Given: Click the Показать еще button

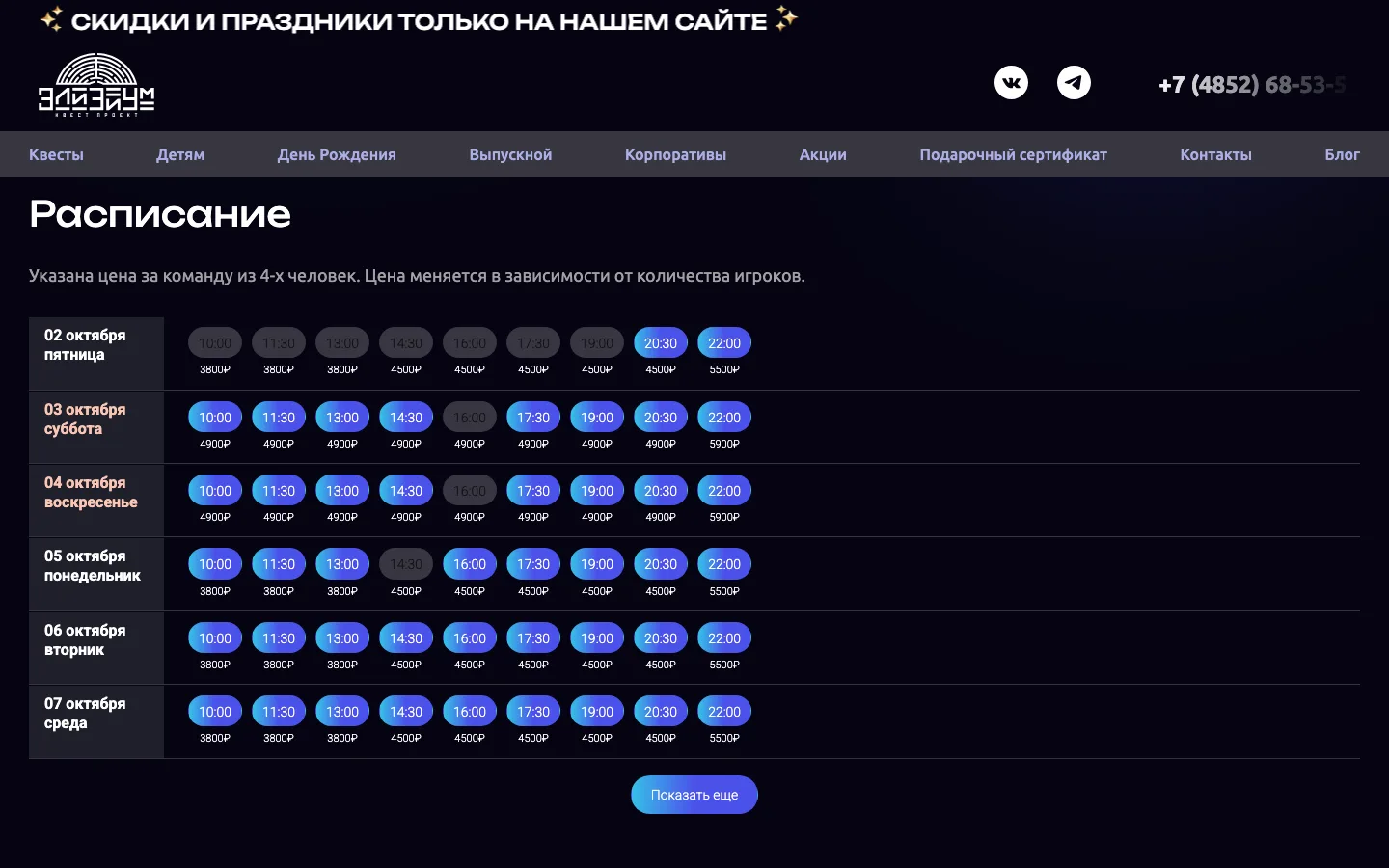Looking at the screenshot, I should [x=694, y=795].
